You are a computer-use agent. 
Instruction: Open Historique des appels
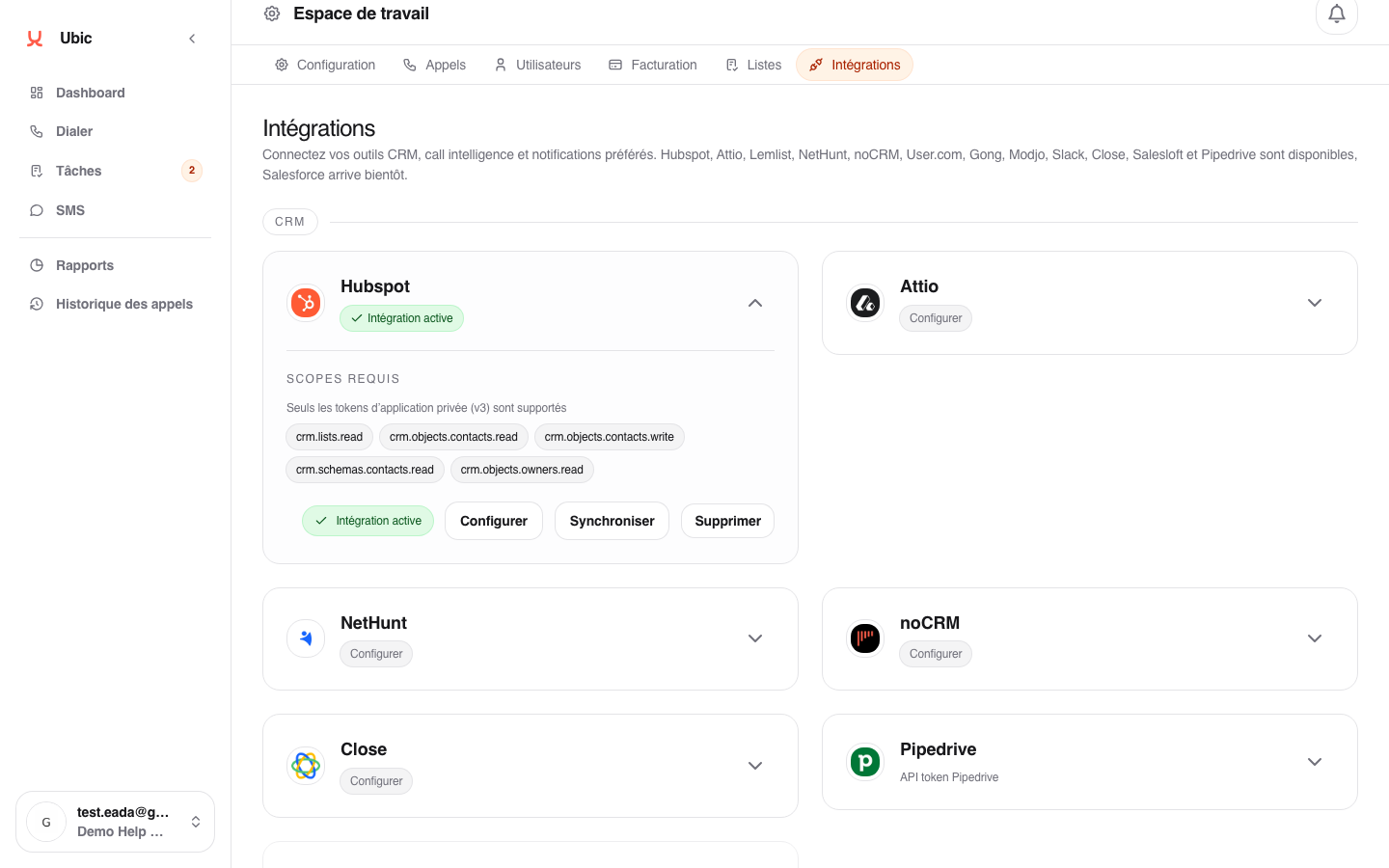coord(116,304)
